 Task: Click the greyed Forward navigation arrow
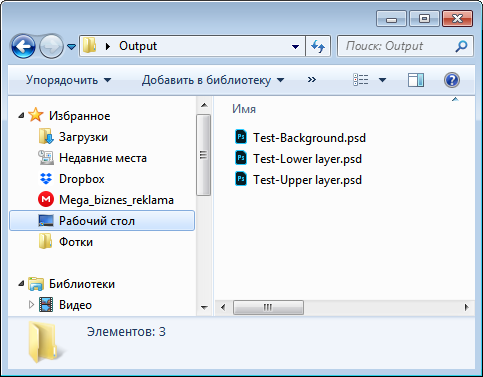tap(51, 46)
